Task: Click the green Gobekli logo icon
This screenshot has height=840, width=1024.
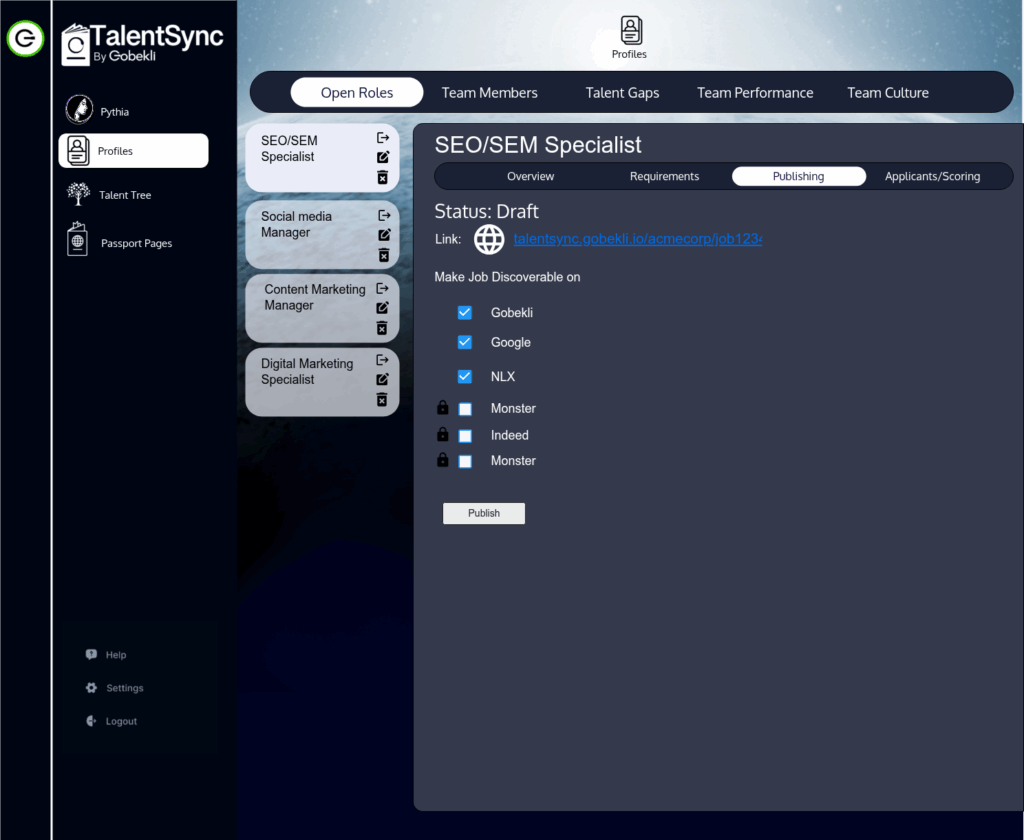Action: (x=25, y=39)
